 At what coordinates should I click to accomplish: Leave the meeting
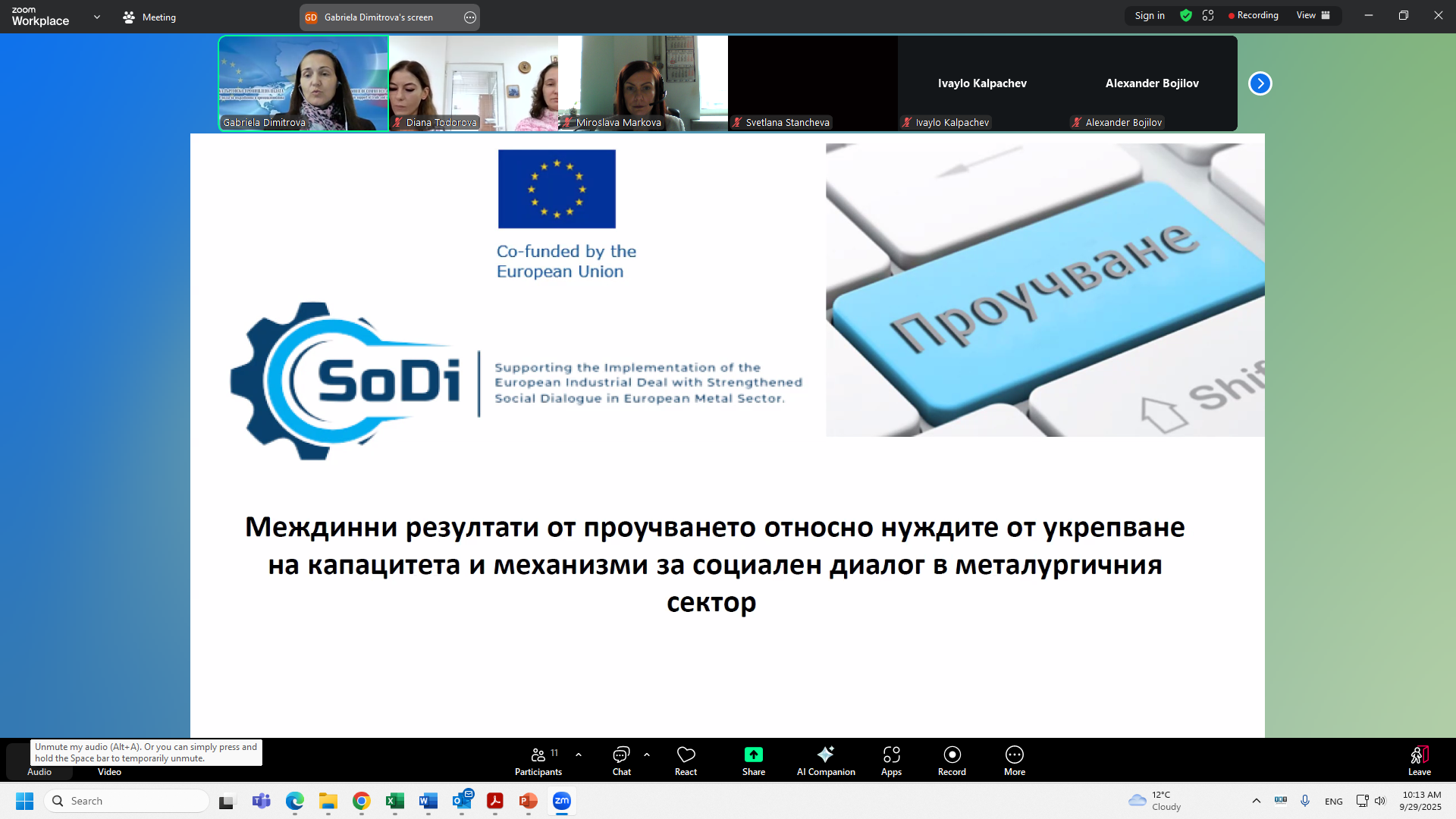point(1419,761)
